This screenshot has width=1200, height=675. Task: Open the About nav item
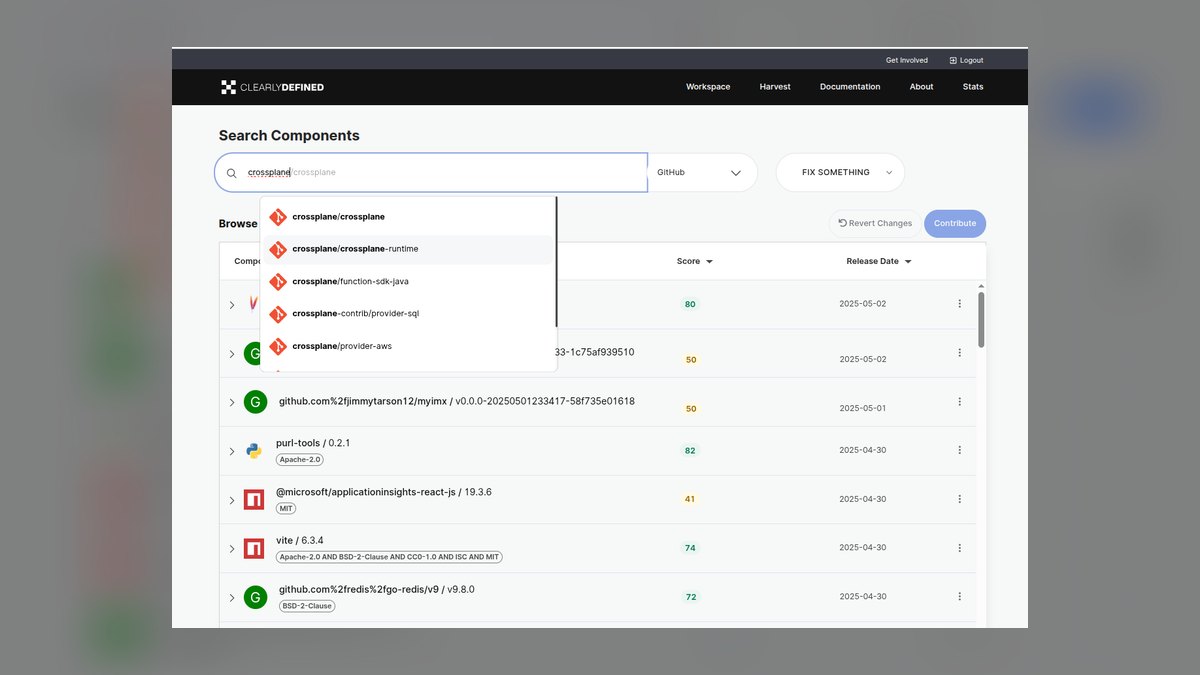921,87
